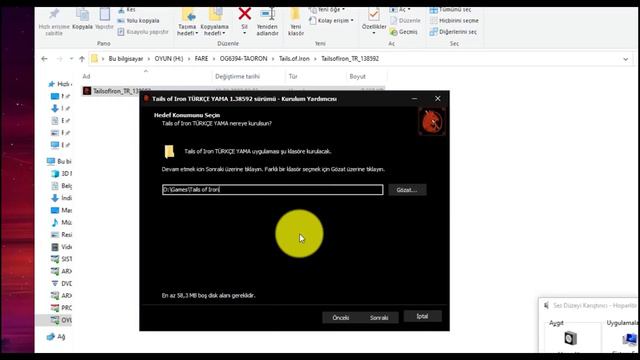This screenshot has height=360, width=640.
Task: Click the Yeniden adlandır rename icon
Action: pos(267,15)
